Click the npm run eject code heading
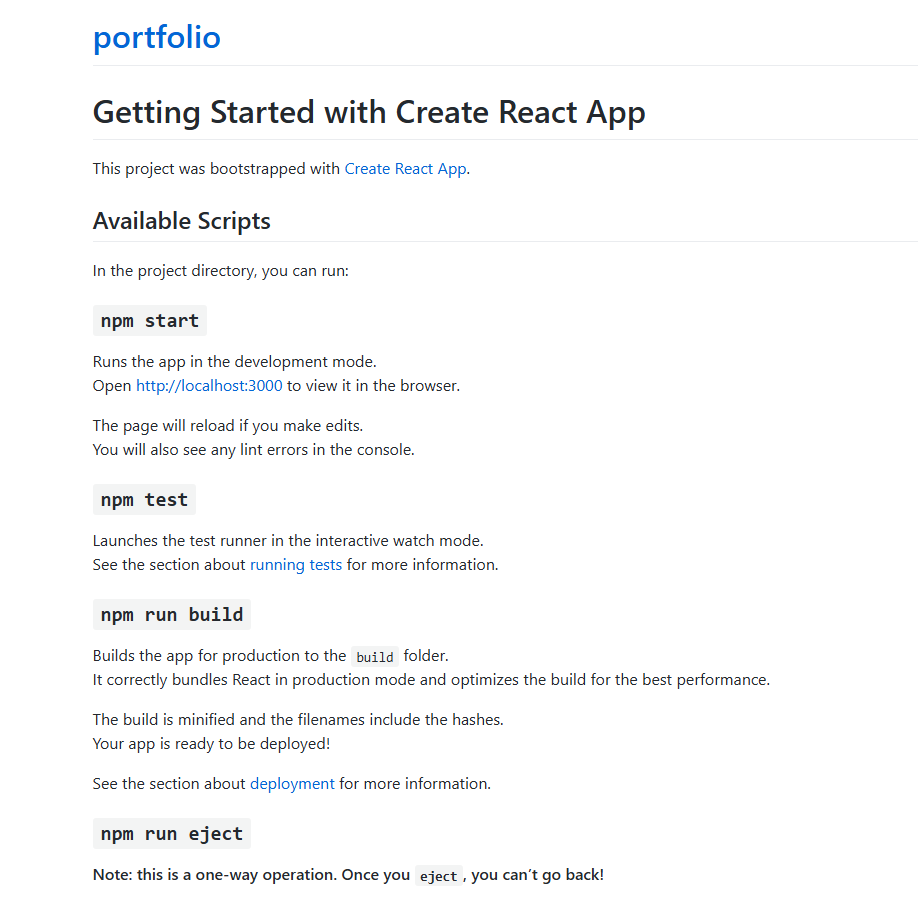This screenshot has width=918, height=901. 172,834
